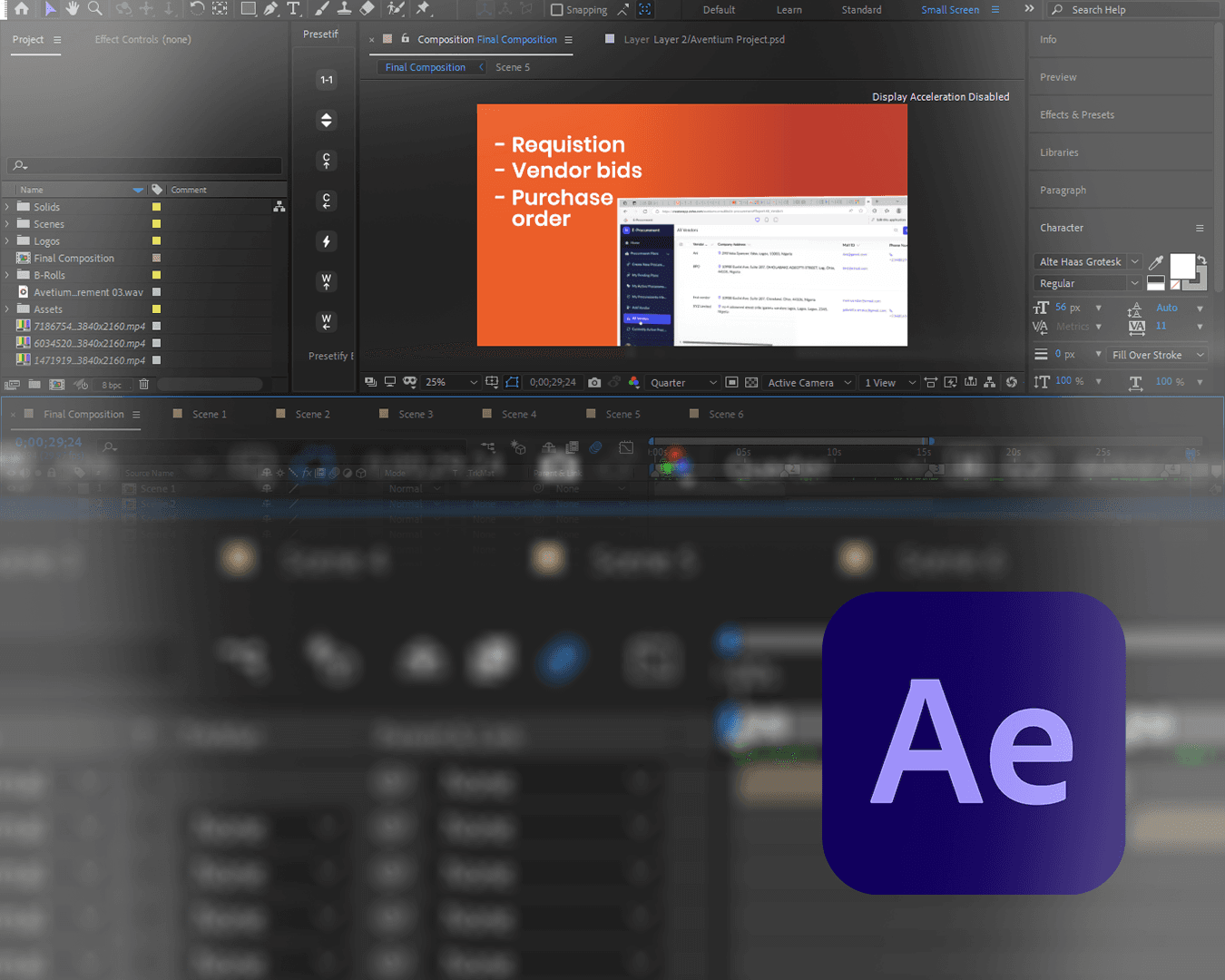
Task: Open the 1 View layout dropdown
Action: point(890,382)
